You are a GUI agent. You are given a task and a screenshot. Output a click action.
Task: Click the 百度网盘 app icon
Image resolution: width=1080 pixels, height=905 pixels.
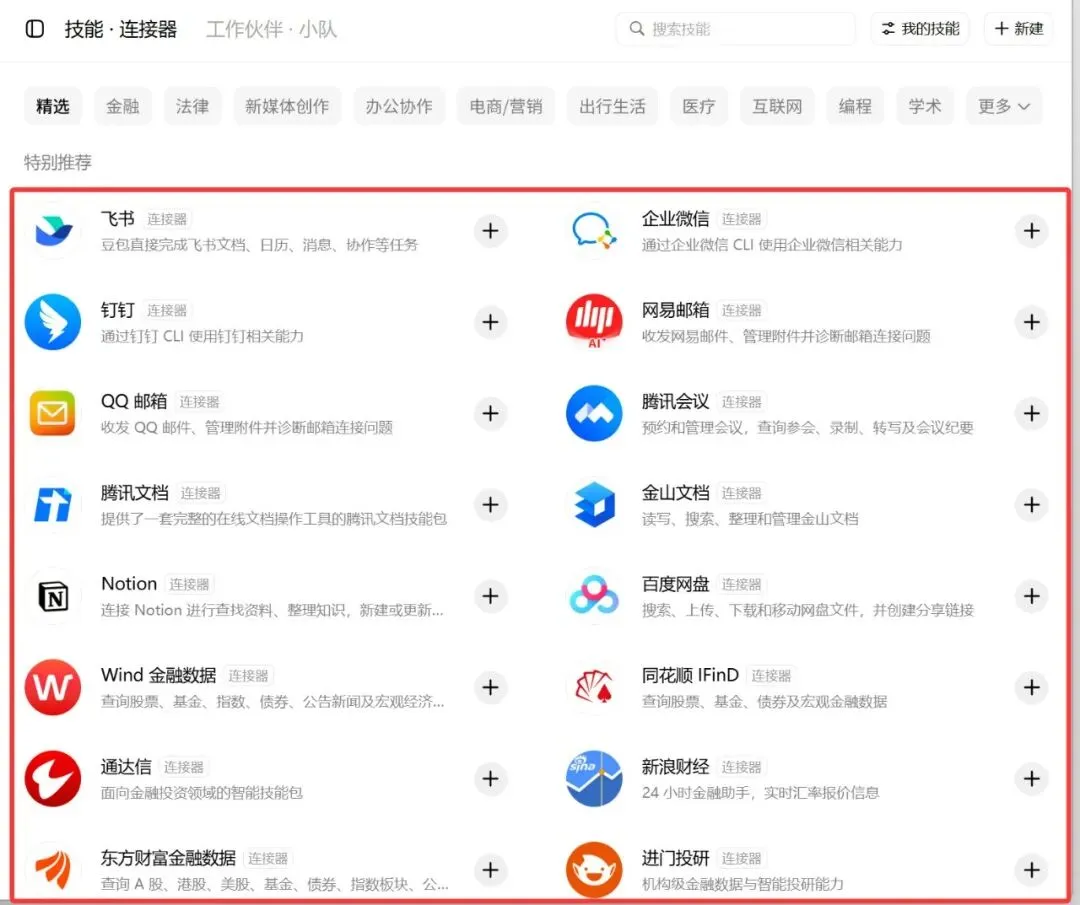(x=594, y=596)
